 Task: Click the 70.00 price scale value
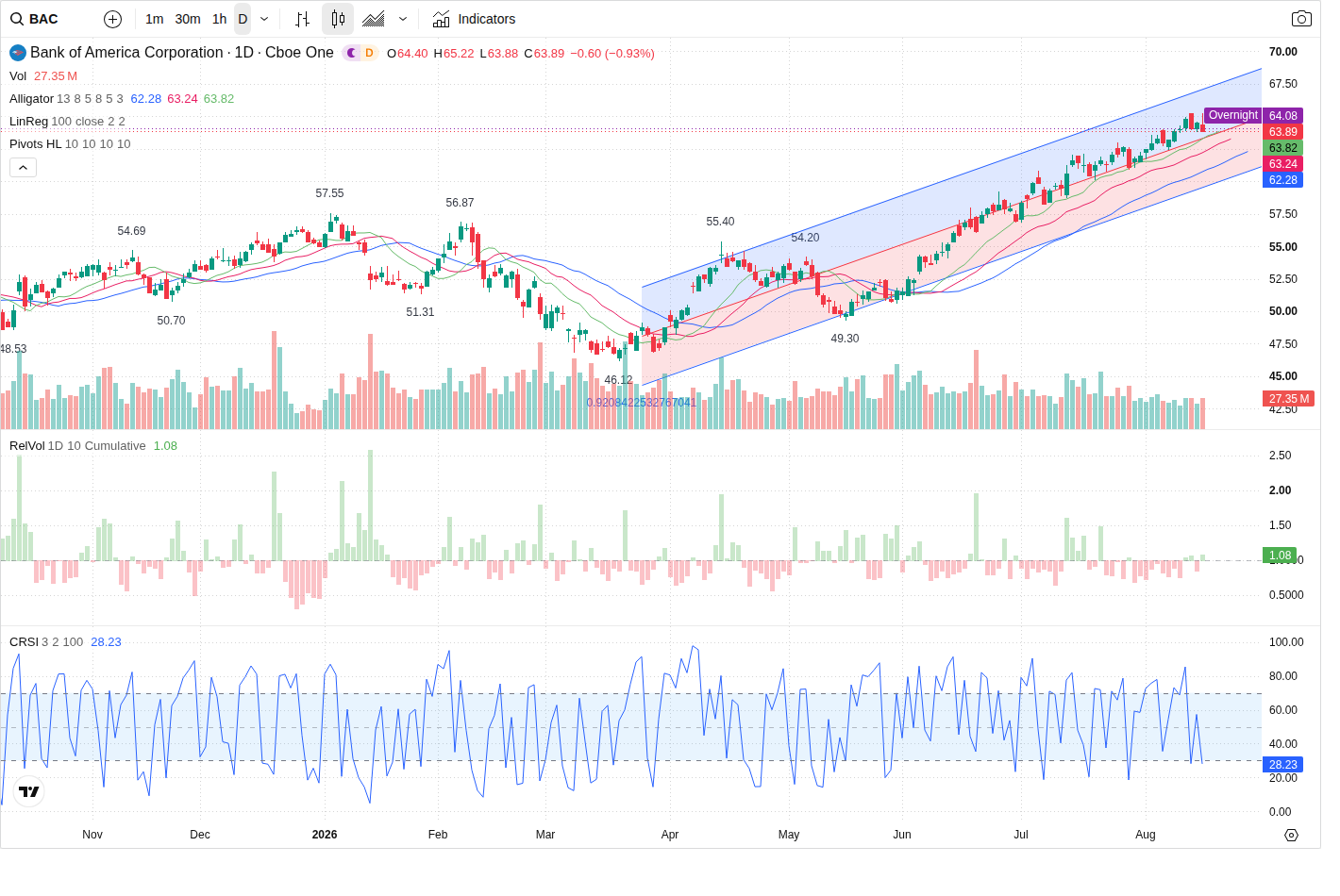[1283, 52]
